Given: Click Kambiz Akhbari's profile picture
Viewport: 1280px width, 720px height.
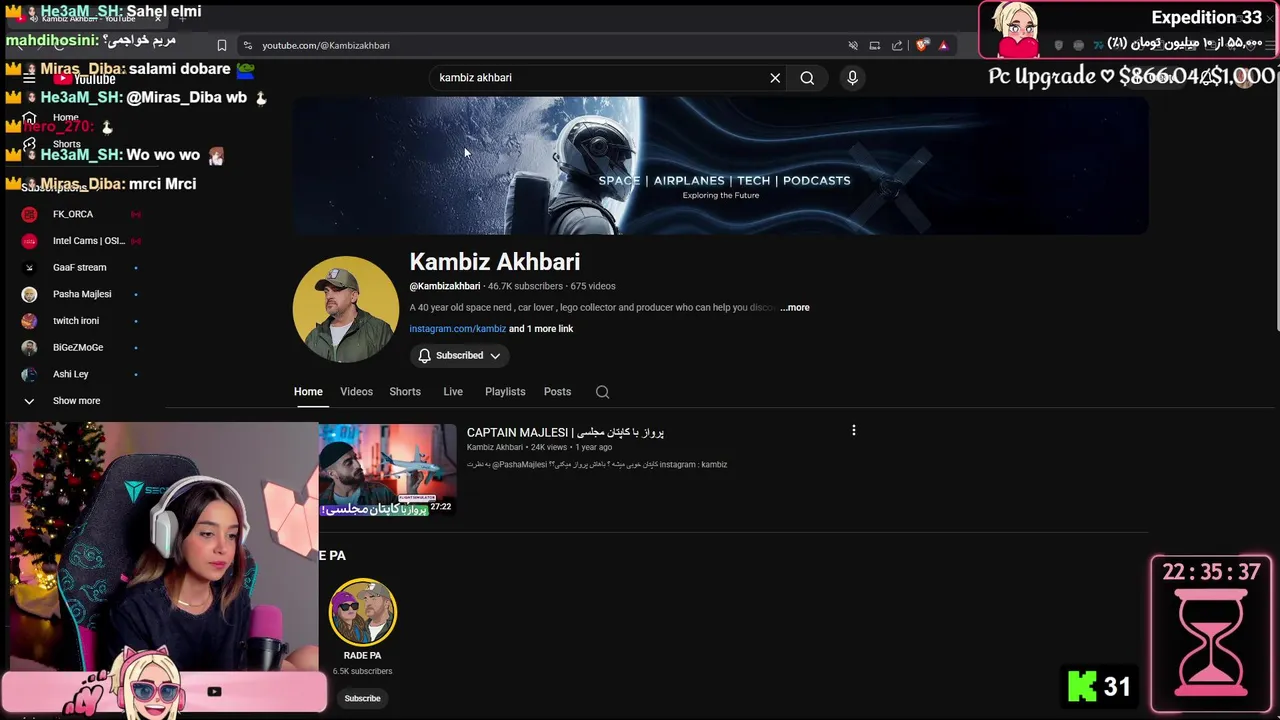Looking at the screenshot, I should (x=346, y=309).
